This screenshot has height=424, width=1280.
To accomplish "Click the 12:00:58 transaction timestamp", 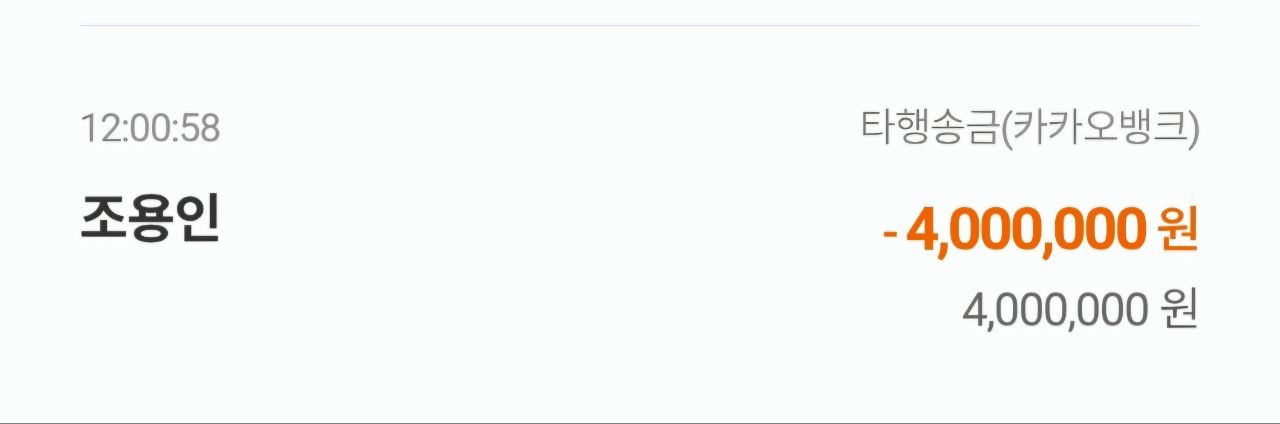I will pos(150,129).
